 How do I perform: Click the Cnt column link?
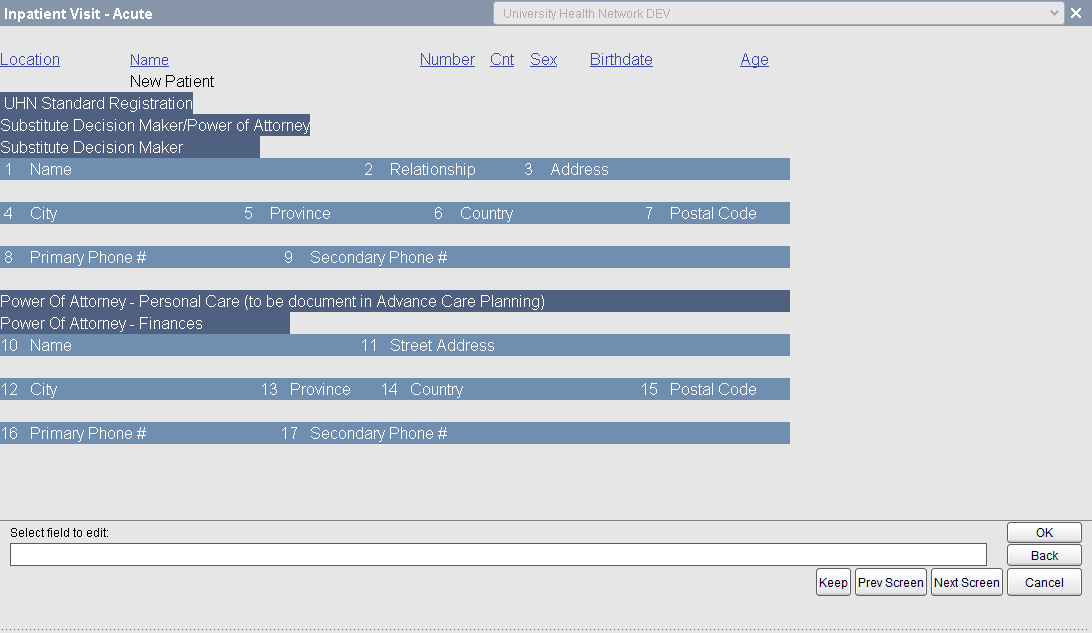point(502,59)
